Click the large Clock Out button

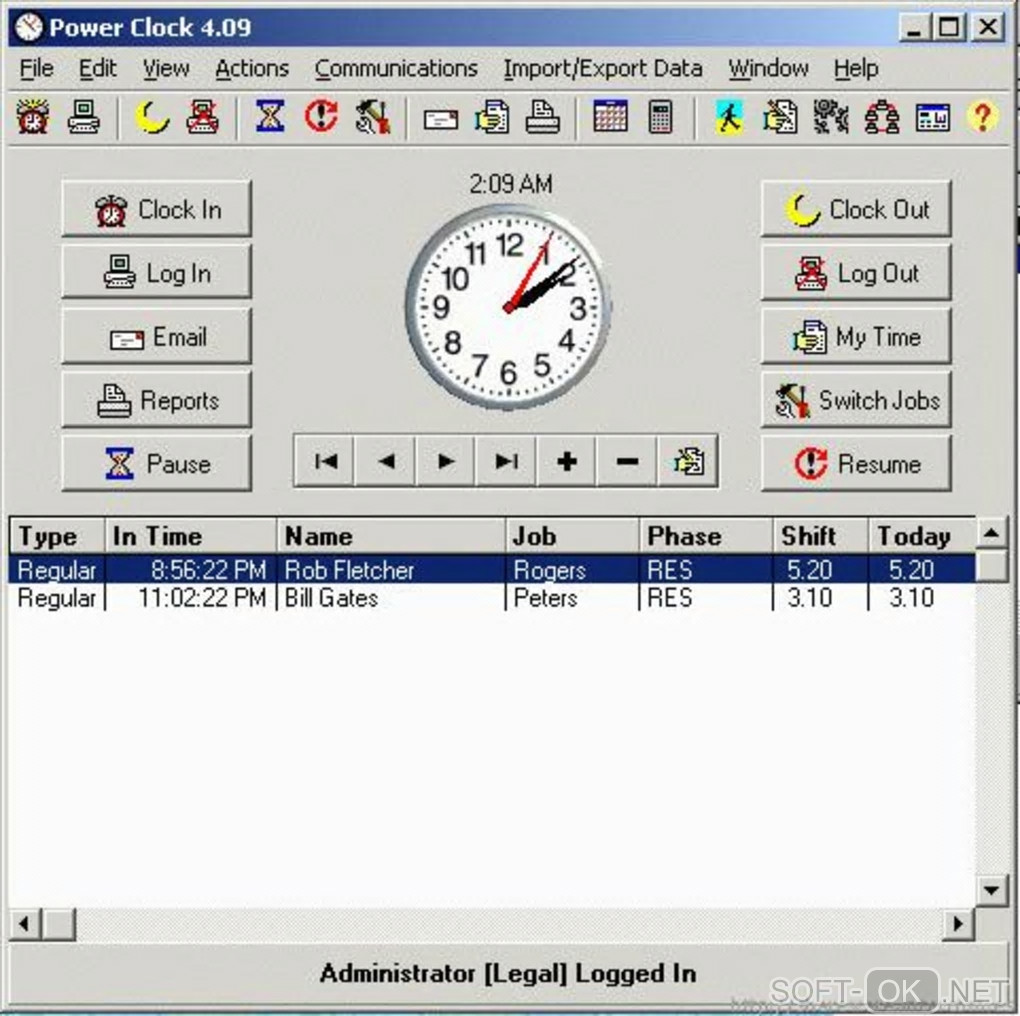855,209
